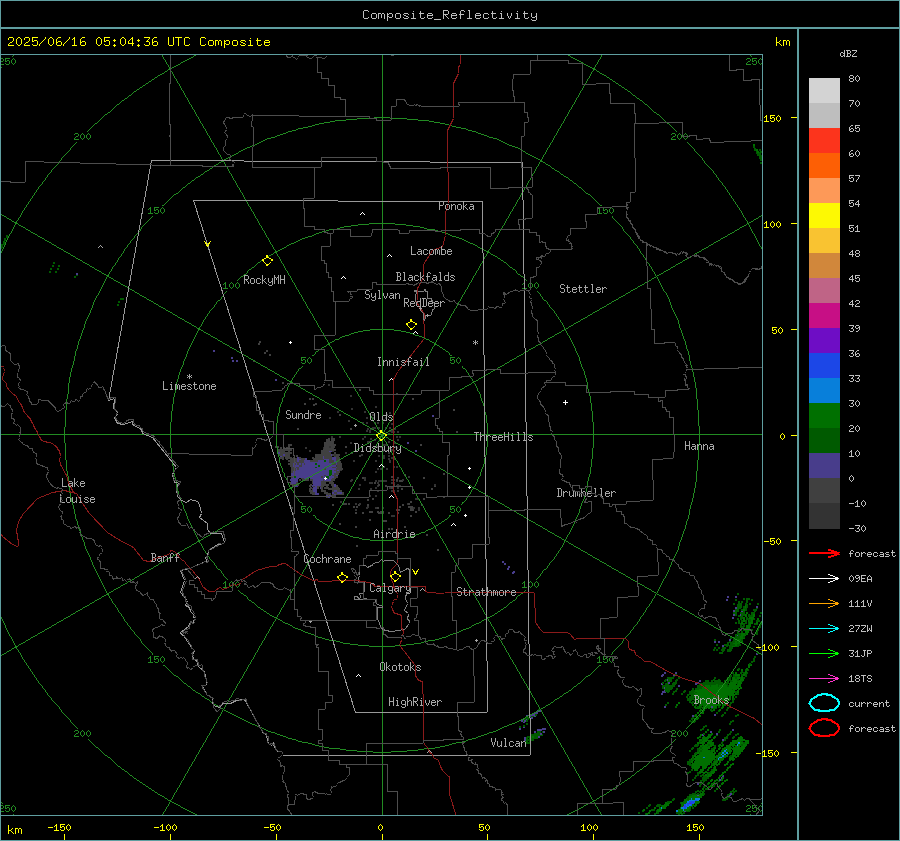Click the Hanna map label
Screen dimensions: 900x841
[699, 446]
